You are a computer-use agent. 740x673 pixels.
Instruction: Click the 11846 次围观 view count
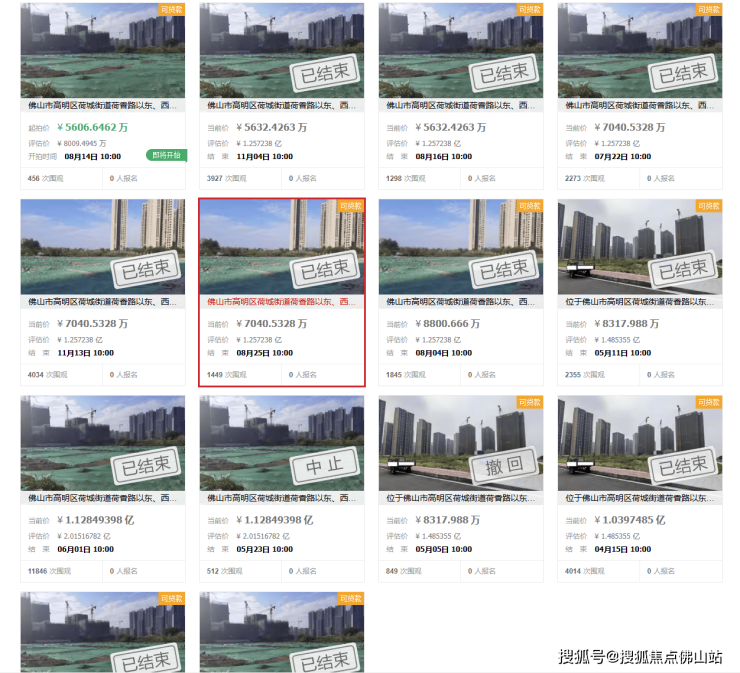(49, 571)
